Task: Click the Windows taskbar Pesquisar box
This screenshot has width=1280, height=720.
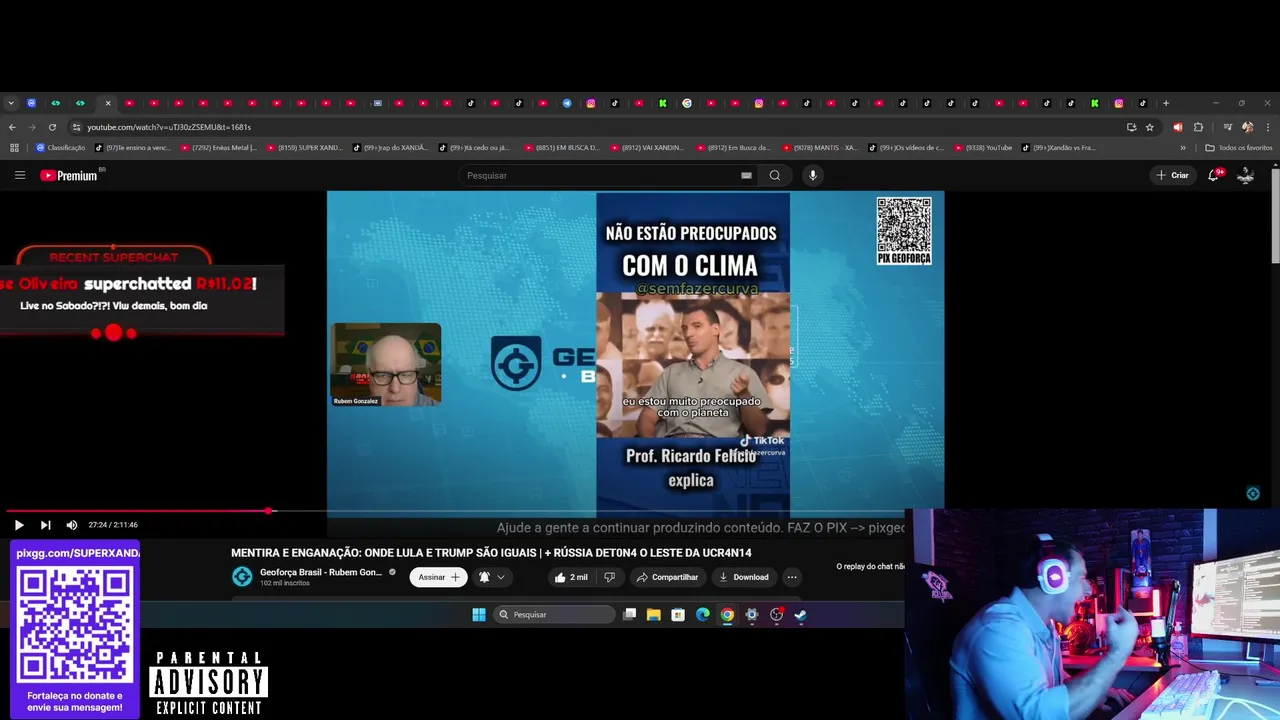Action: (554, 615)
